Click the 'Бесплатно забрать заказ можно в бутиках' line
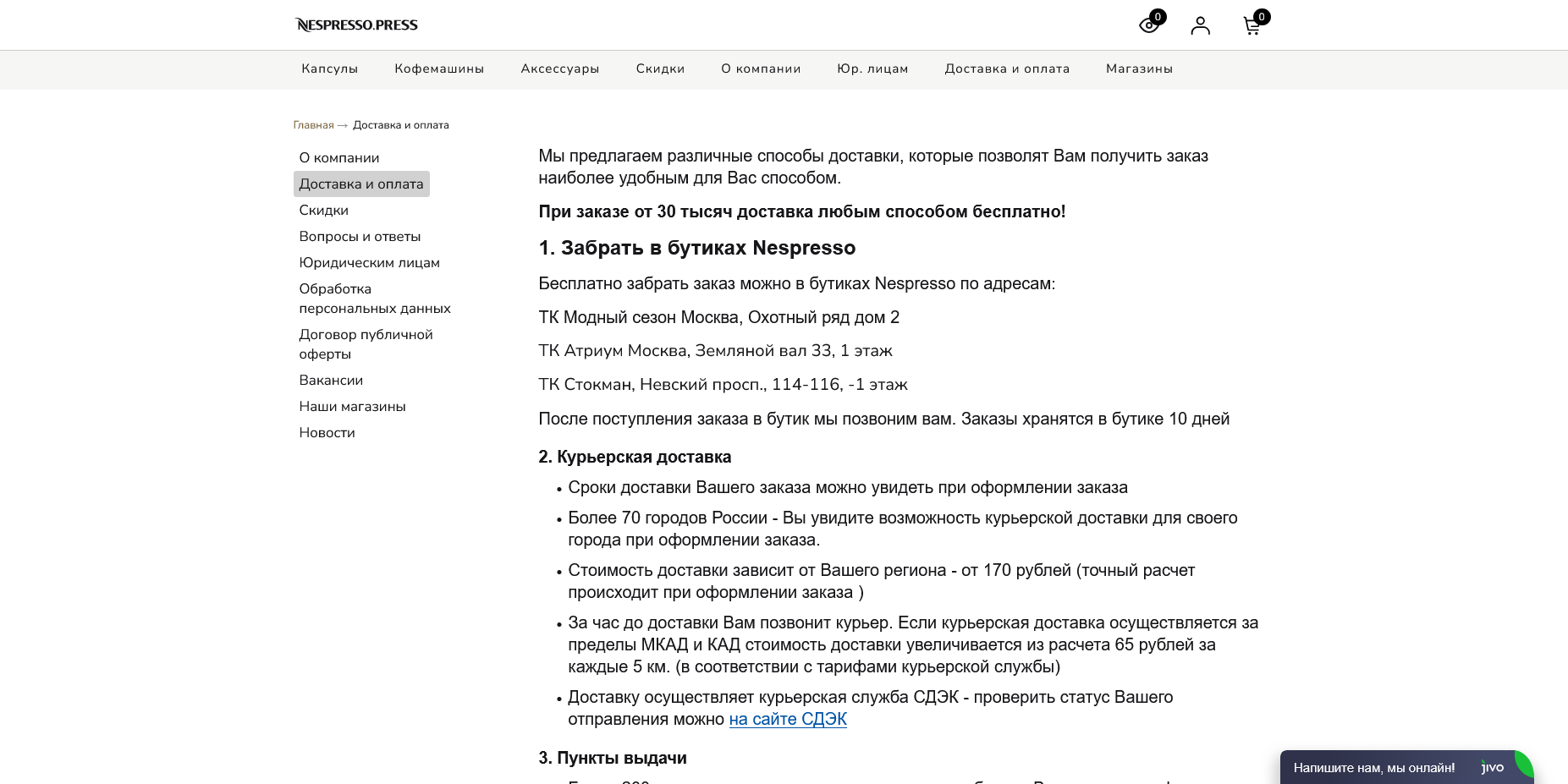1568x784 pixels. [x=797, y=283]
